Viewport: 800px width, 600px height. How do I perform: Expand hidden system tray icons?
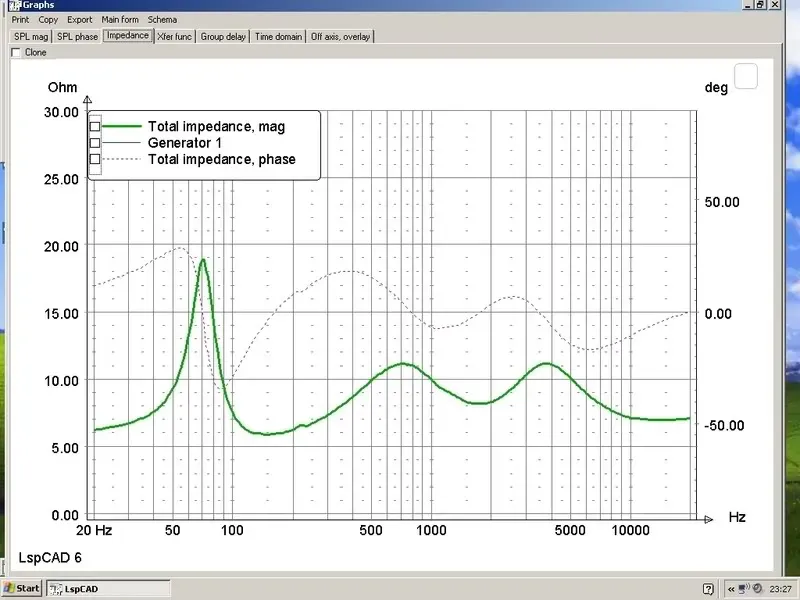coord(731,589)
